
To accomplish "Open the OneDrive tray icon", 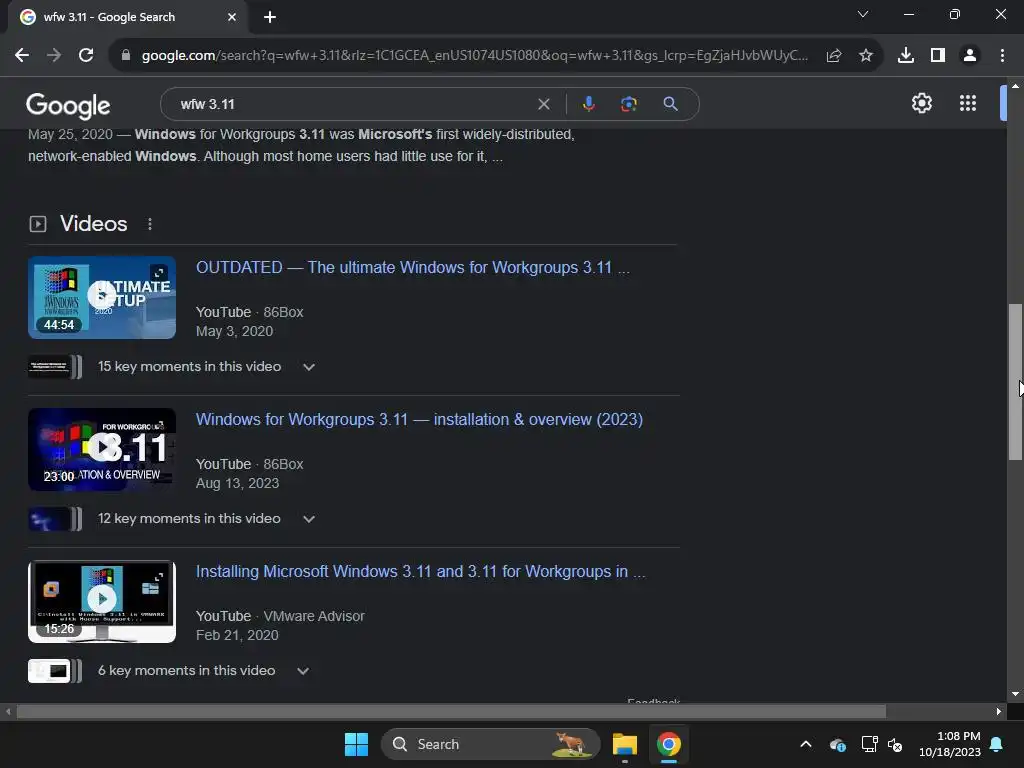I will pos(838,744).
